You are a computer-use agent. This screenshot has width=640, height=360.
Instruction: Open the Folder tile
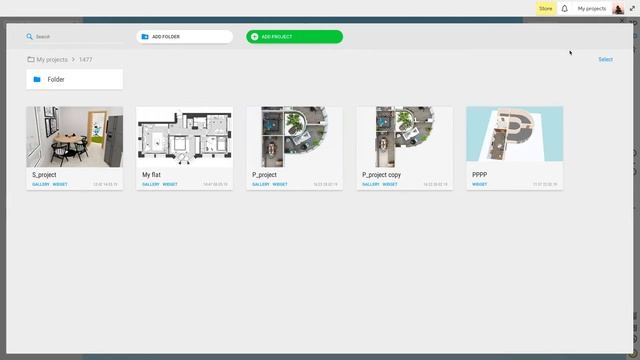pos(75,79)
